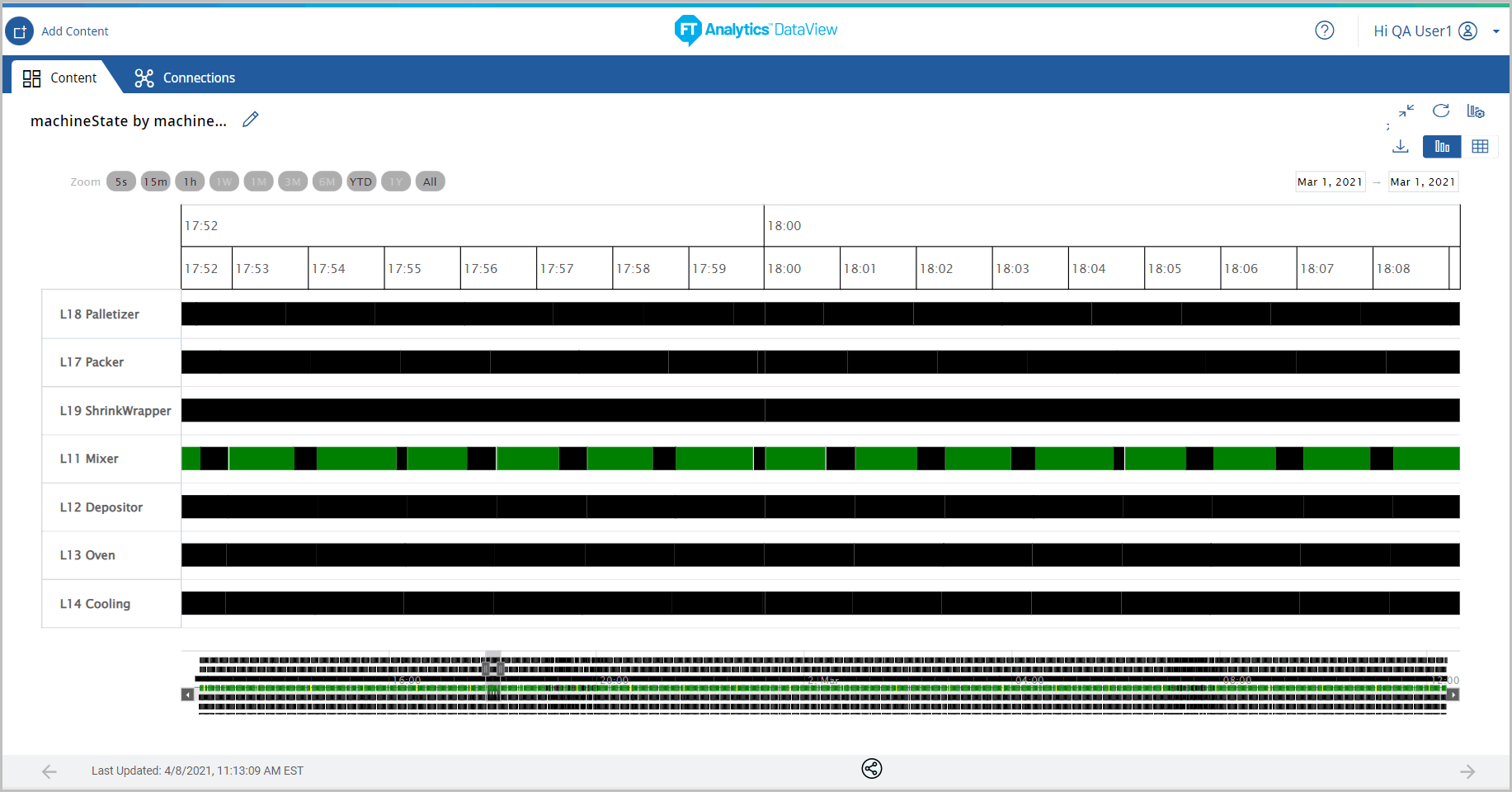Image resolution: width=1512 pixels, height=792 pixels.
Task: Edit the chart title with pencil button
Action: pyautogui.click(x=250, y=120)
